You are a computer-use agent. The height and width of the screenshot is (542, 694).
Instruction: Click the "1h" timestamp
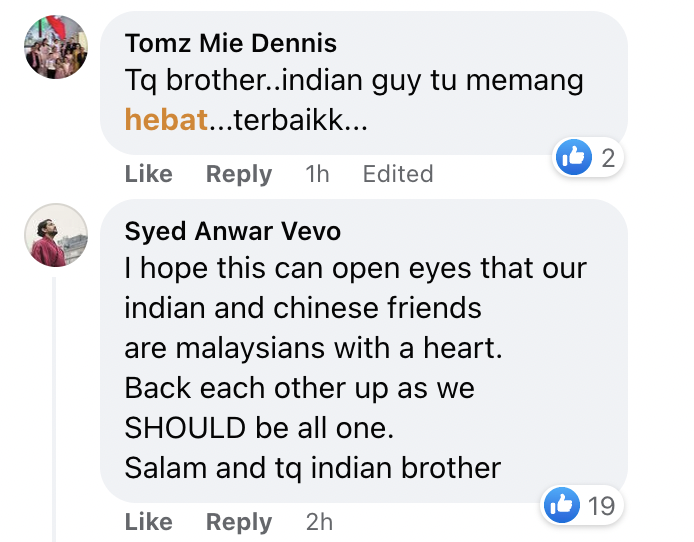click(x=316, y=174)
